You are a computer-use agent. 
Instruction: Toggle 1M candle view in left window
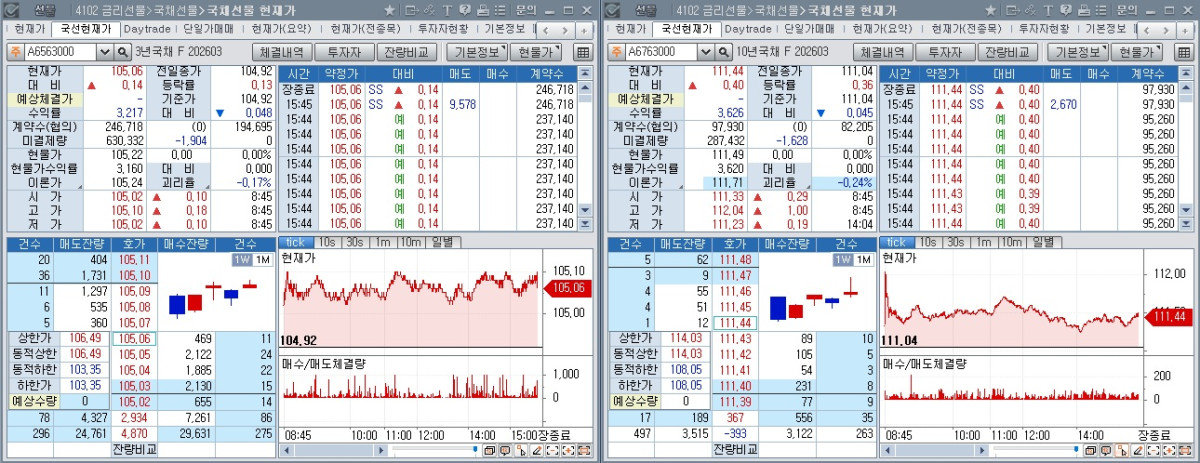pos(262,260)
